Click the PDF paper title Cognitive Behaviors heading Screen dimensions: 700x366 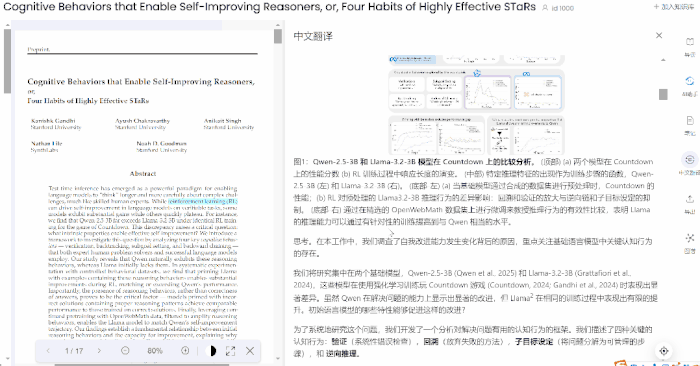141,91
